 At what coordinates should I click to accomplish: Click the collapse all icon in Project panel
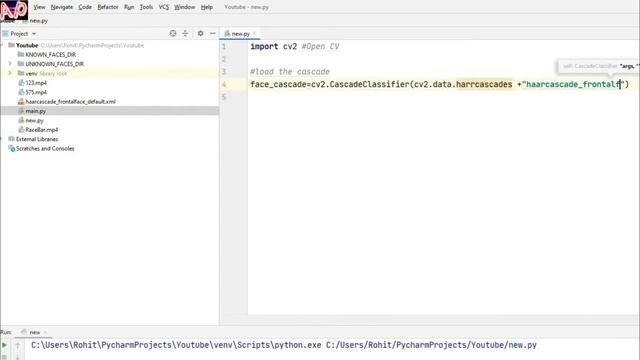click(185, 33)
